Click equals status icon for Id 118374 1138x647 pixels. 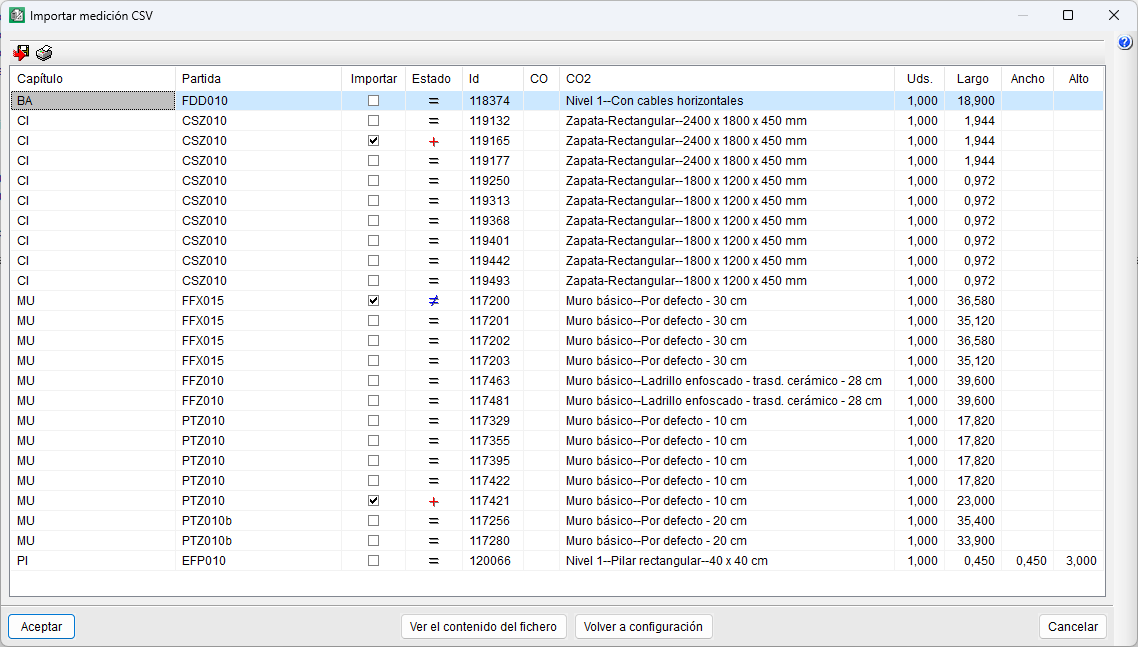433,101
